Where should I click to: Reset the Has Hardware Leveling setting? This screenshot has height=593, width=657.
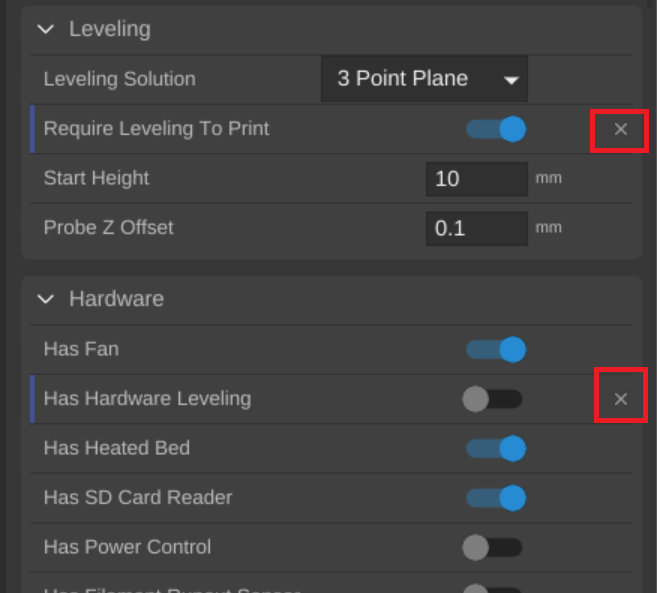(x=620, y=399)
